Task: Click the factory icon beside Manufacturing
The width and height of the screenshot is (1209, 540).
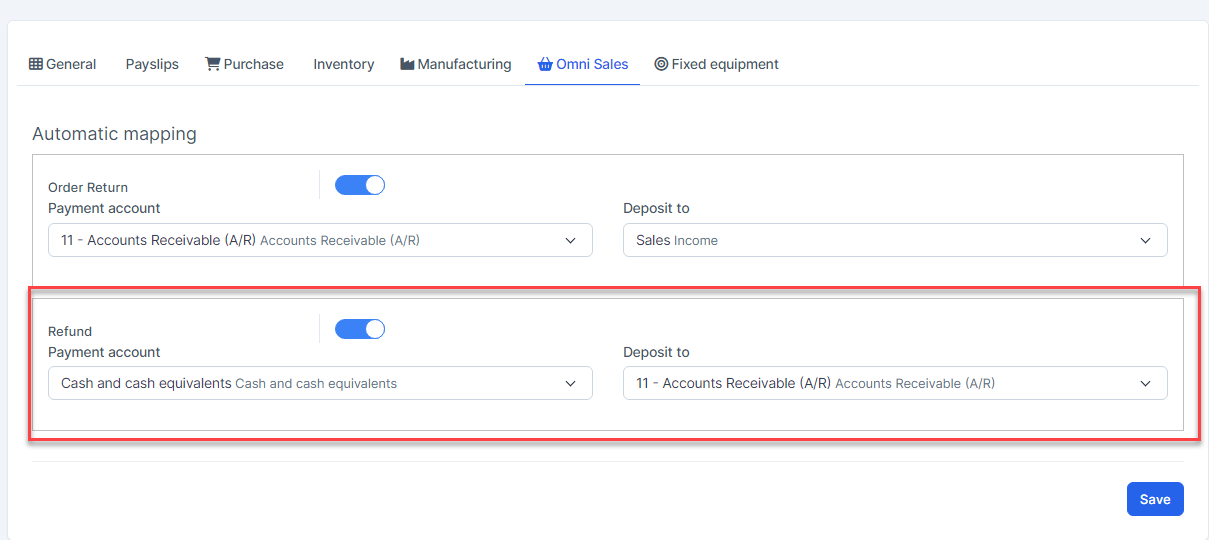Action: [x=407, y=64]
